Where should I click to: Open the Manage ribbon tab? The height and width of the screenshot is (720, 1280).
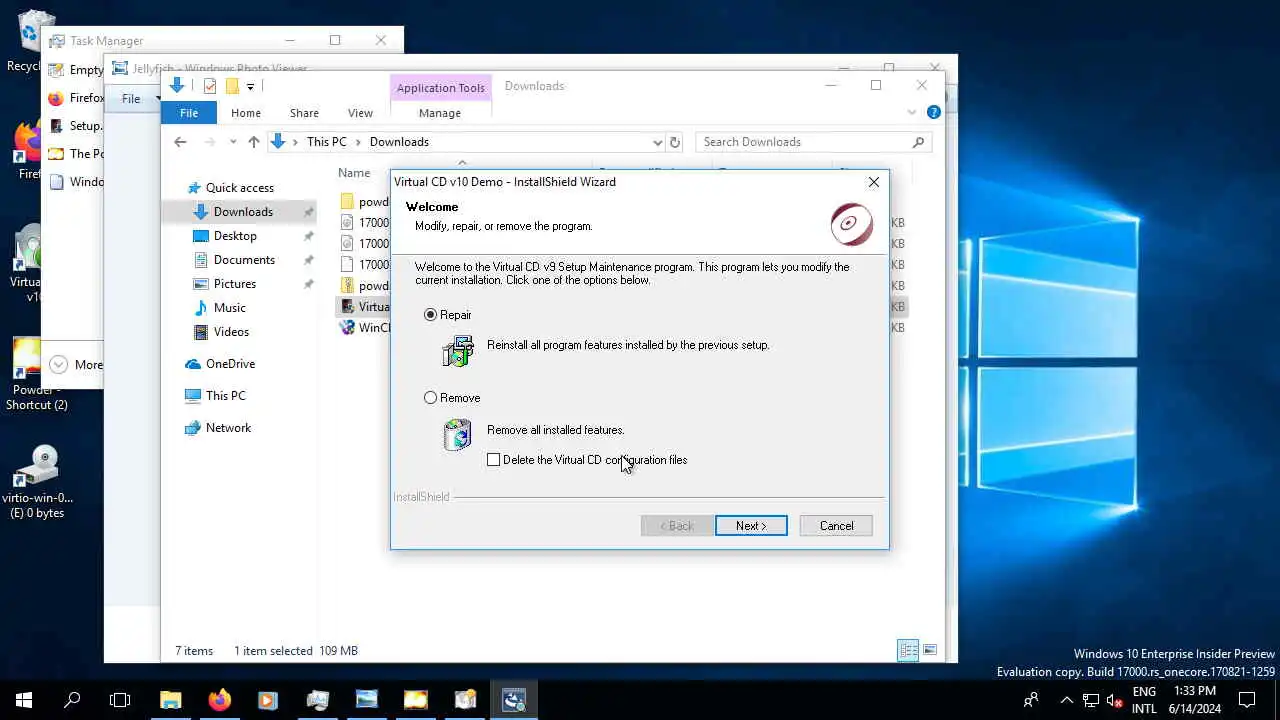pos(440,113)
